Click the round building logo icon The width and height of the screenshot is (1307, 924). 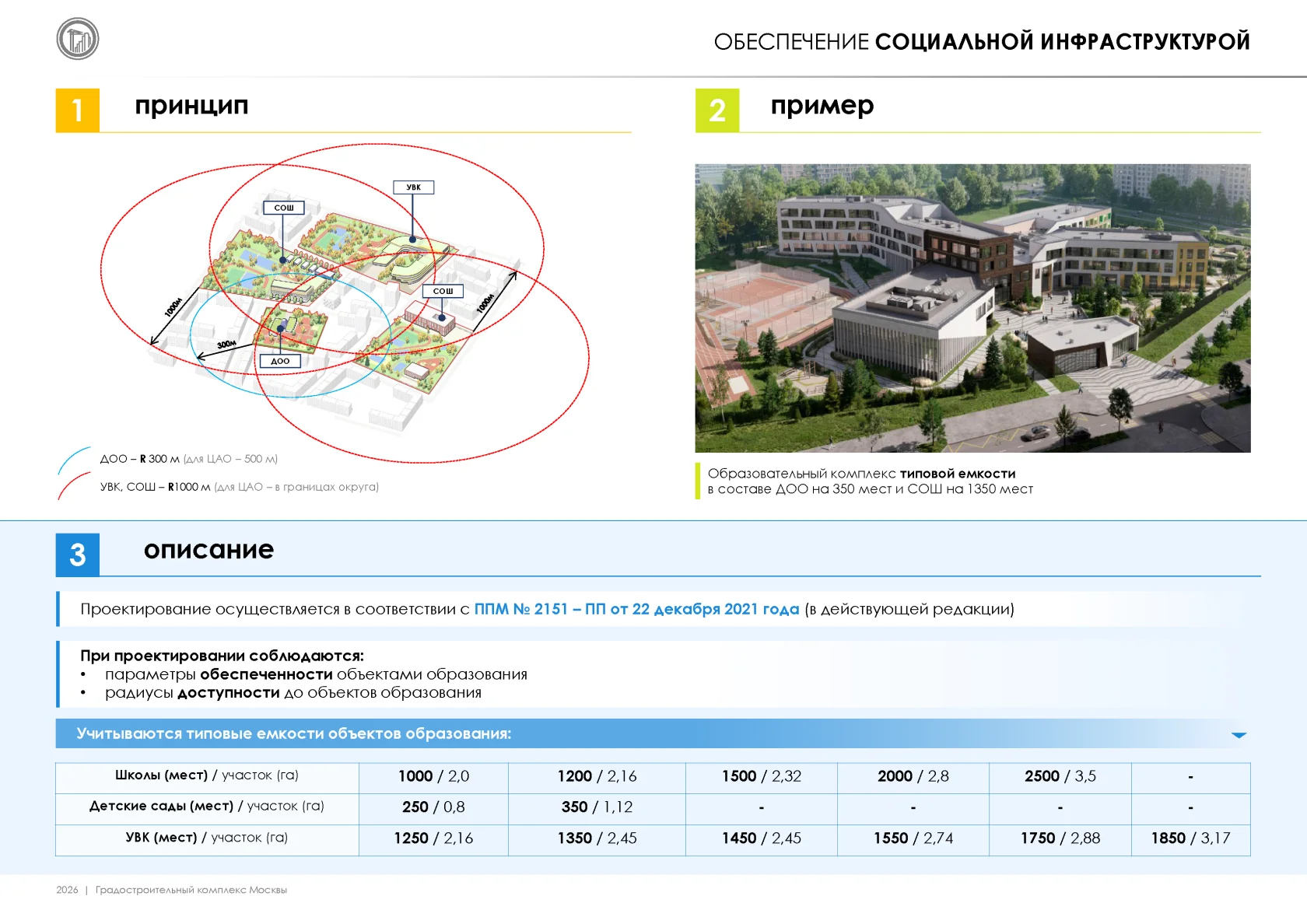point(78,39)
